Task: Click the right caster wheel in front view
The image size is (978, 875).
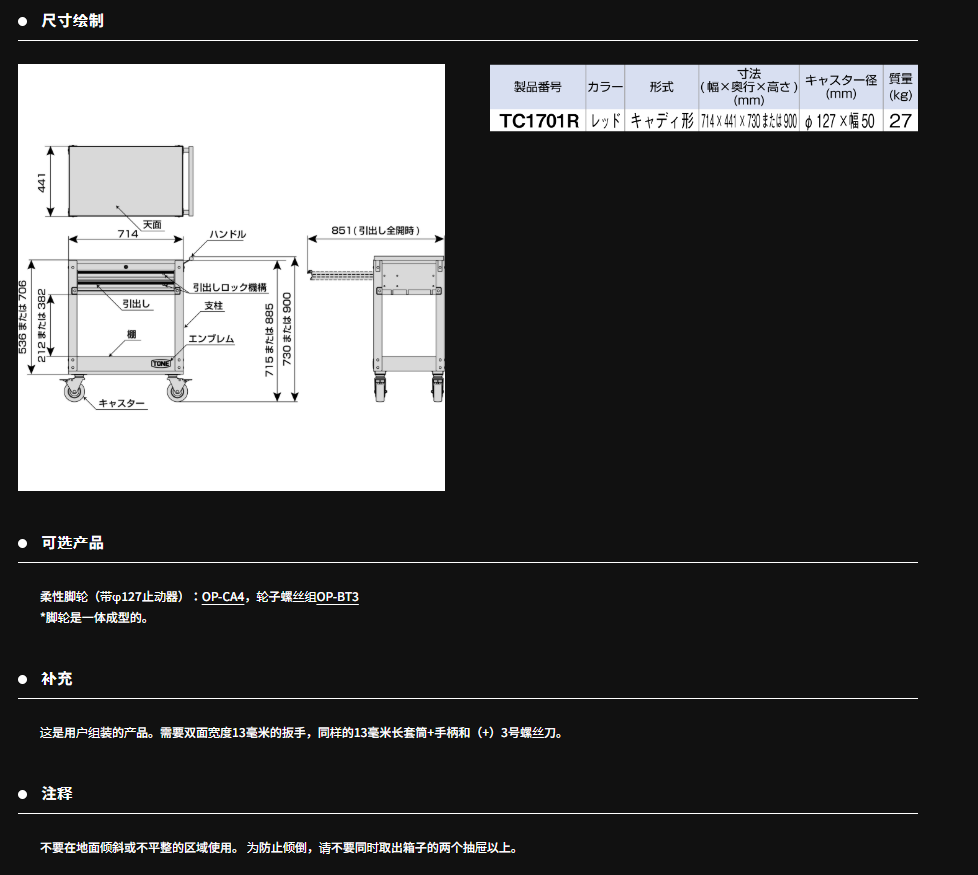Action: coord(177,390)
